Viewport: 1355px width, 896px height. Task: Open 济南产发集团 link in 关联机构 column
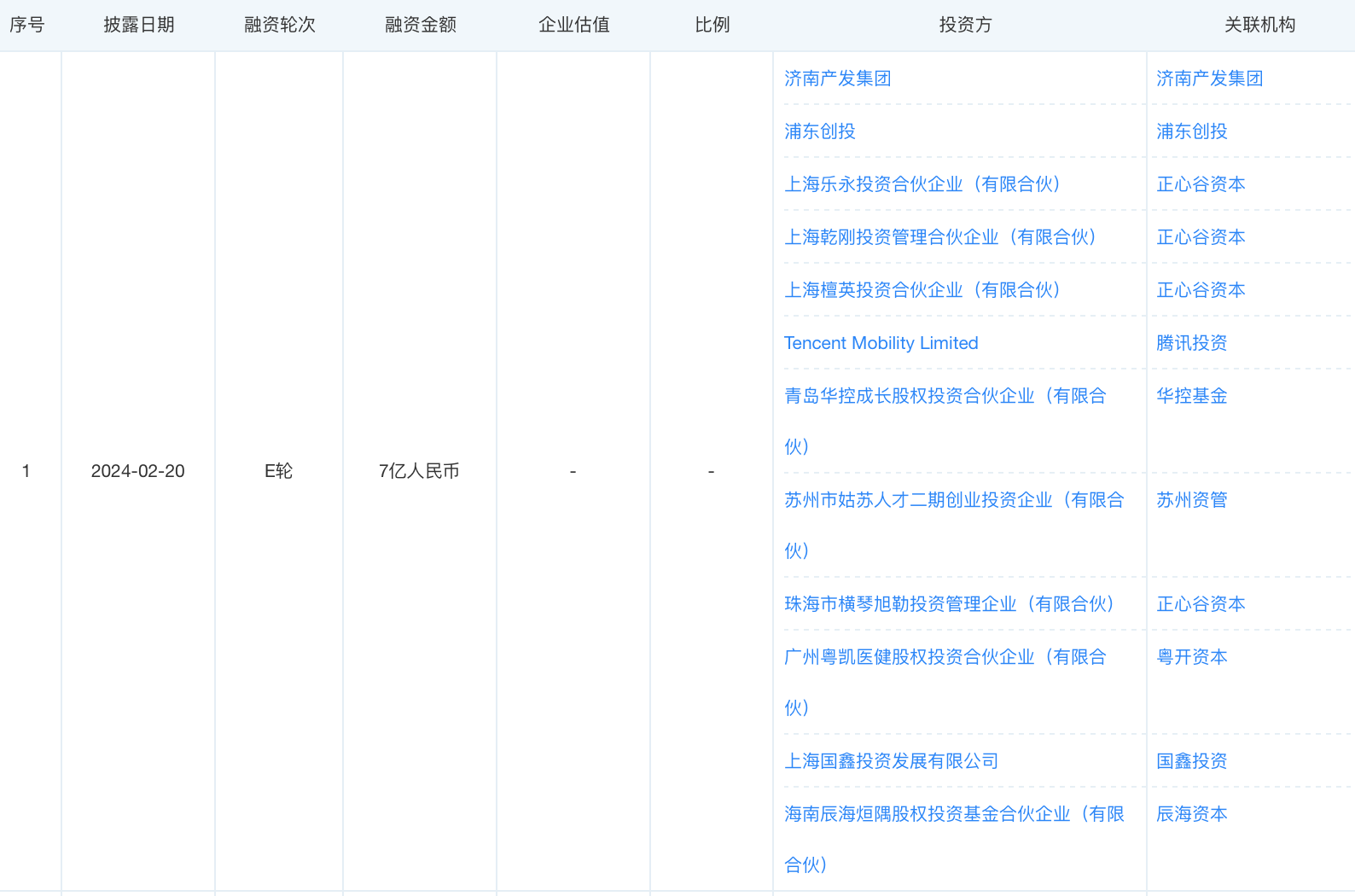1209,79
